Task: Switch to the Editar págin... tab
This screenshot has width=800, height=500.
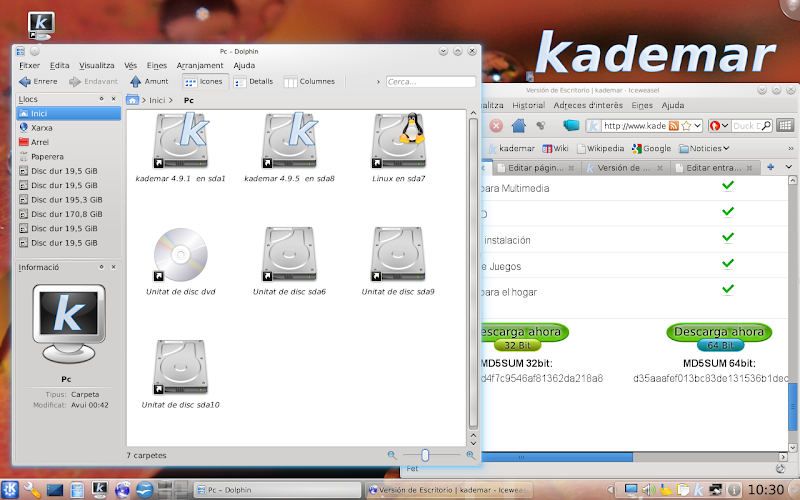Action: click(536, 167)
